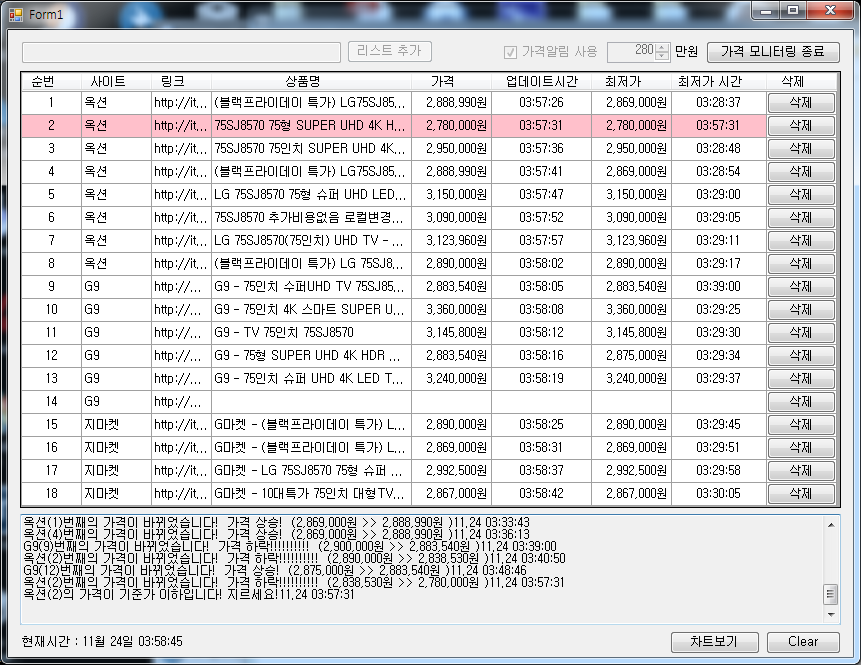The height and width of the screenshot is (665, 861).
Task: Click the 가격 모니터링 종료 button
Action: coord(772,52)
